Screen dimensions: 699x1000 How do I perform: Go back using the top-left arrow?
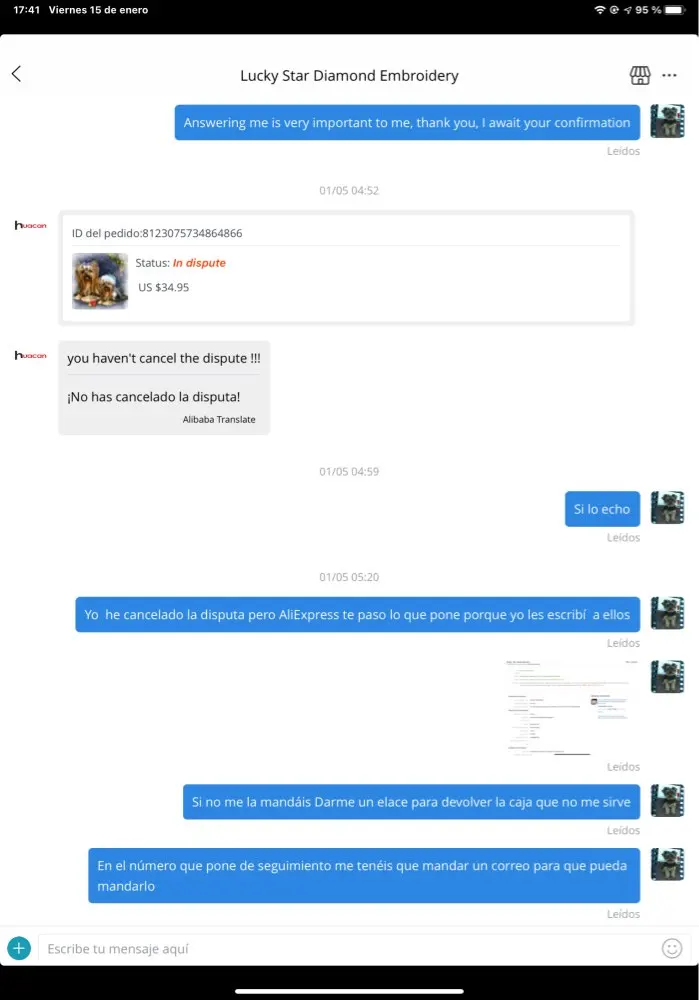[17, 74]
